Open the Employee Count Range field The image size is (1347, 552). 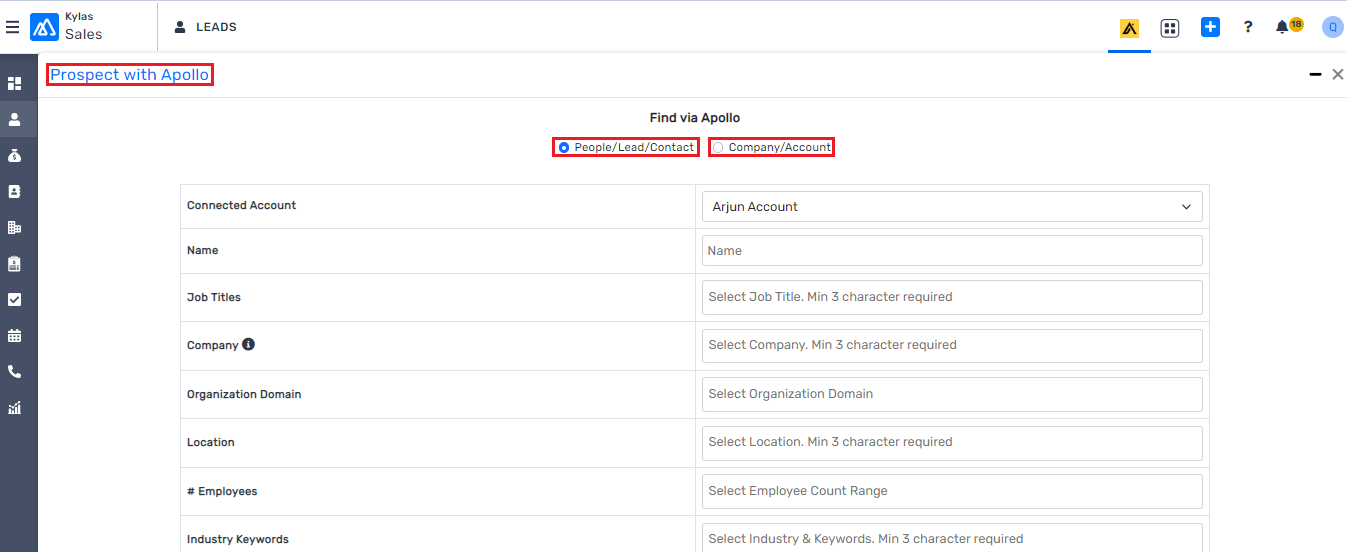[x=952, y=491]
